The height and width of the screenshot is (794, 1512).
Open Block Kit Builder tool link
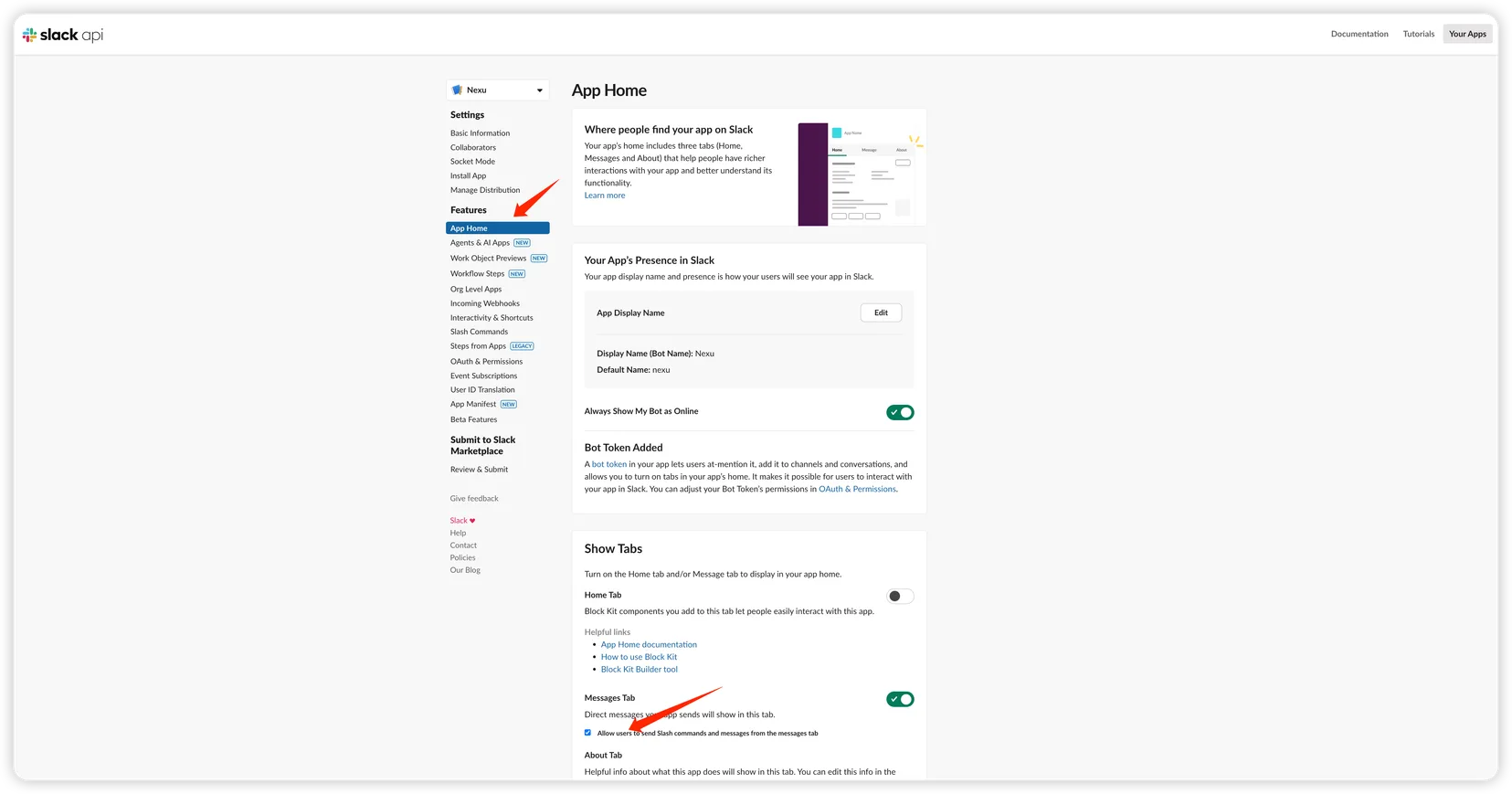pos(640,669)
